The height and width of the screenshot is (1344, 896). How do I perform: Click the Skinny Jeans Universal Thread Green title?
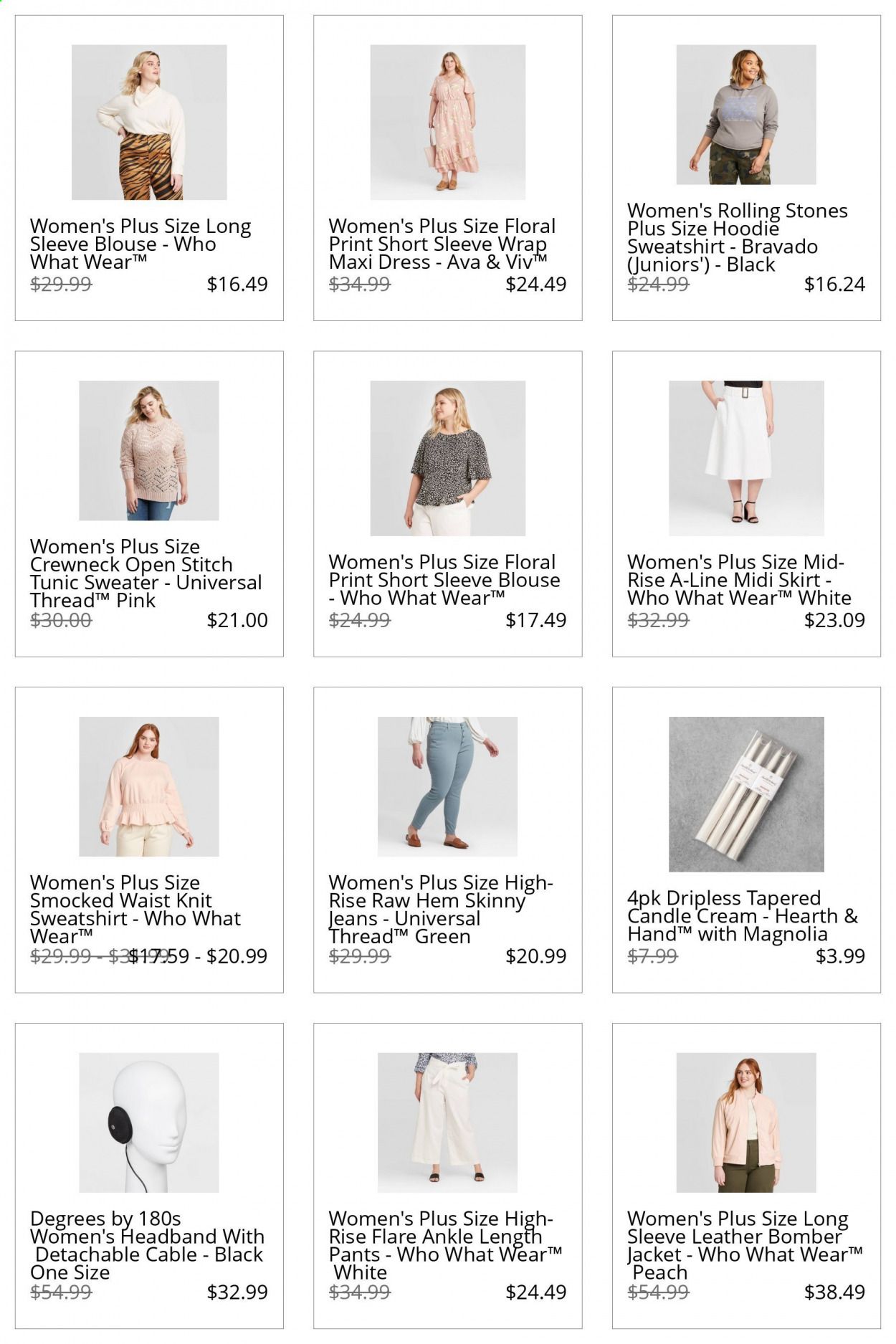pos(441,909)
